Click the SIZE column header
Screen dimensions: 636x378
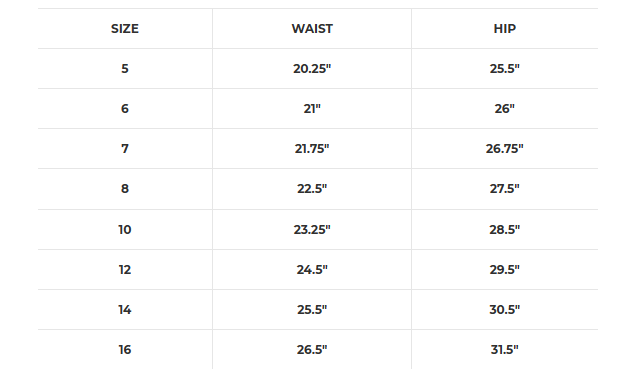(125, 29)
